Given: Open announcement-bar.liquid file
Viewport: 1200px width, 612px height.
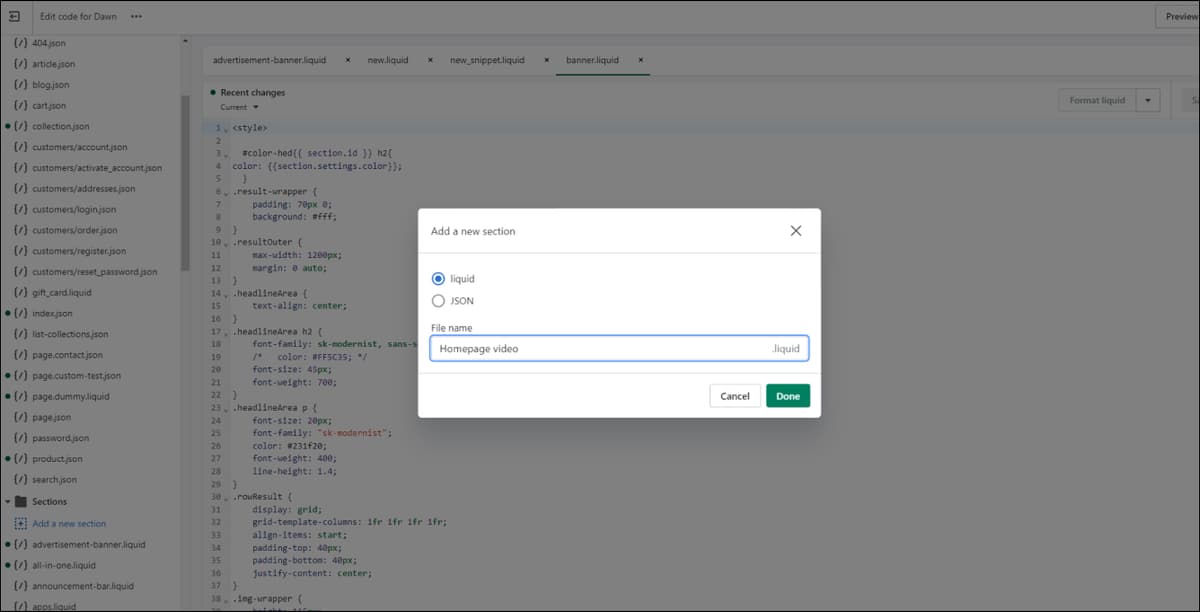Looking at the screenshot, I should point(82,586).
